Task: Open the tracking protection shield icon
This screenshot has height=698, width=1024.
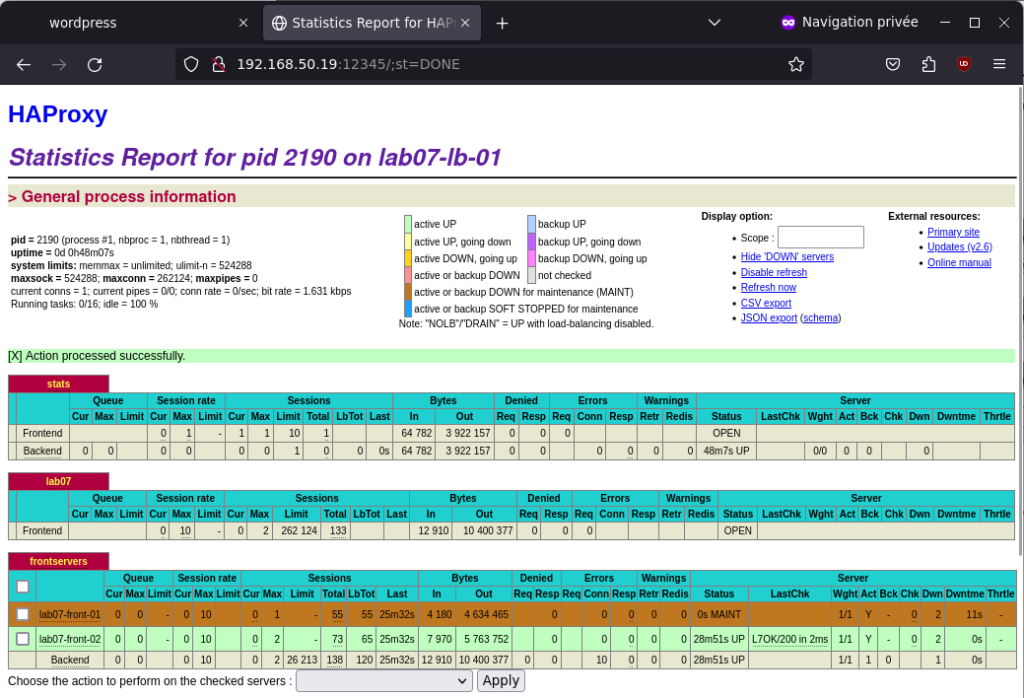Action: [191, 64]
